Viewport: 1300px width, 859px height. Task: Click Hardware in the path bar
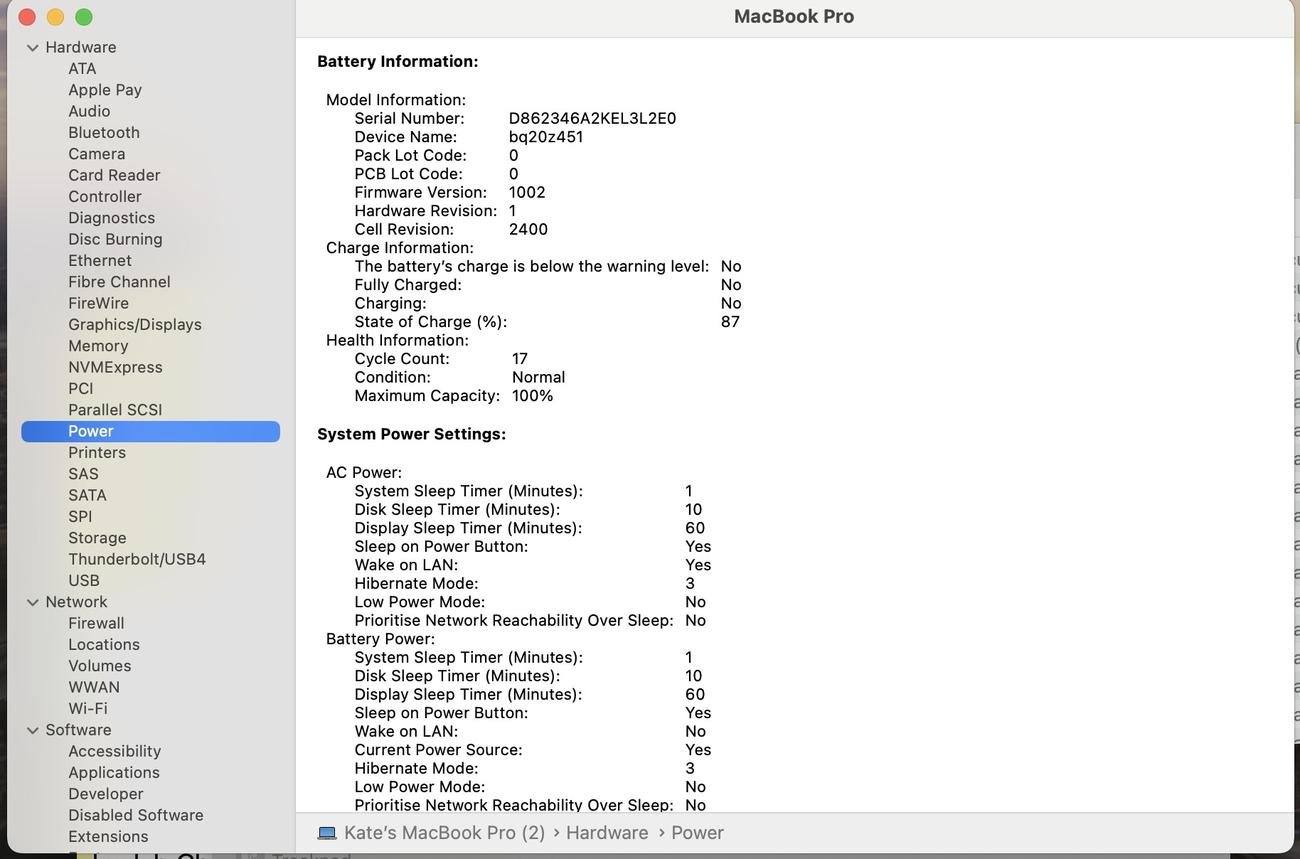[x=607, y=833]
